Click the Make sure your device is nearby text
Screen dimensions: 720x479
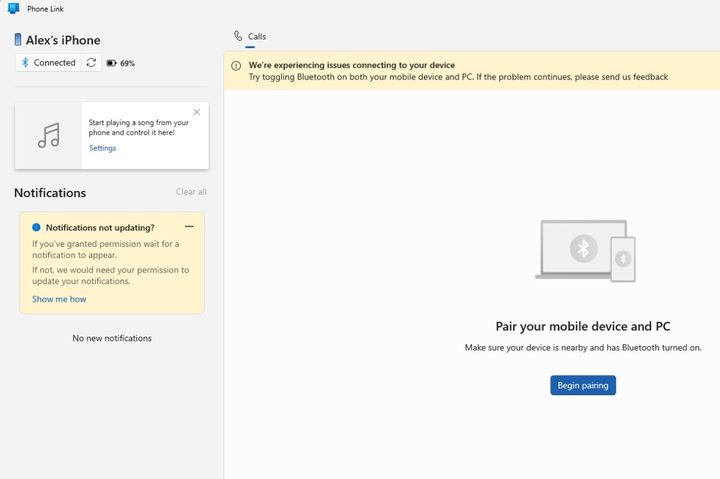click(x=583, y=348)
